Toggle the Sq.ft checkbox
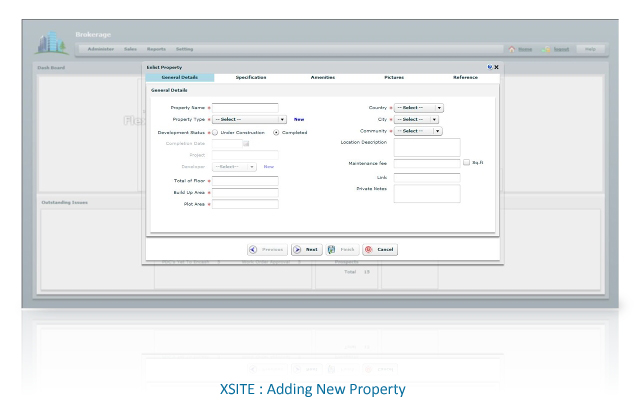The height and width of the screenshot is (414, 640). [x=466, y=162]
